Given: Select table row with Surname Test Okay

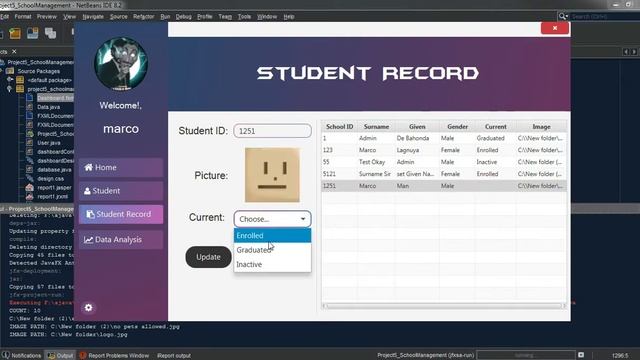Looking at the screenshot, I should [444, 162].
